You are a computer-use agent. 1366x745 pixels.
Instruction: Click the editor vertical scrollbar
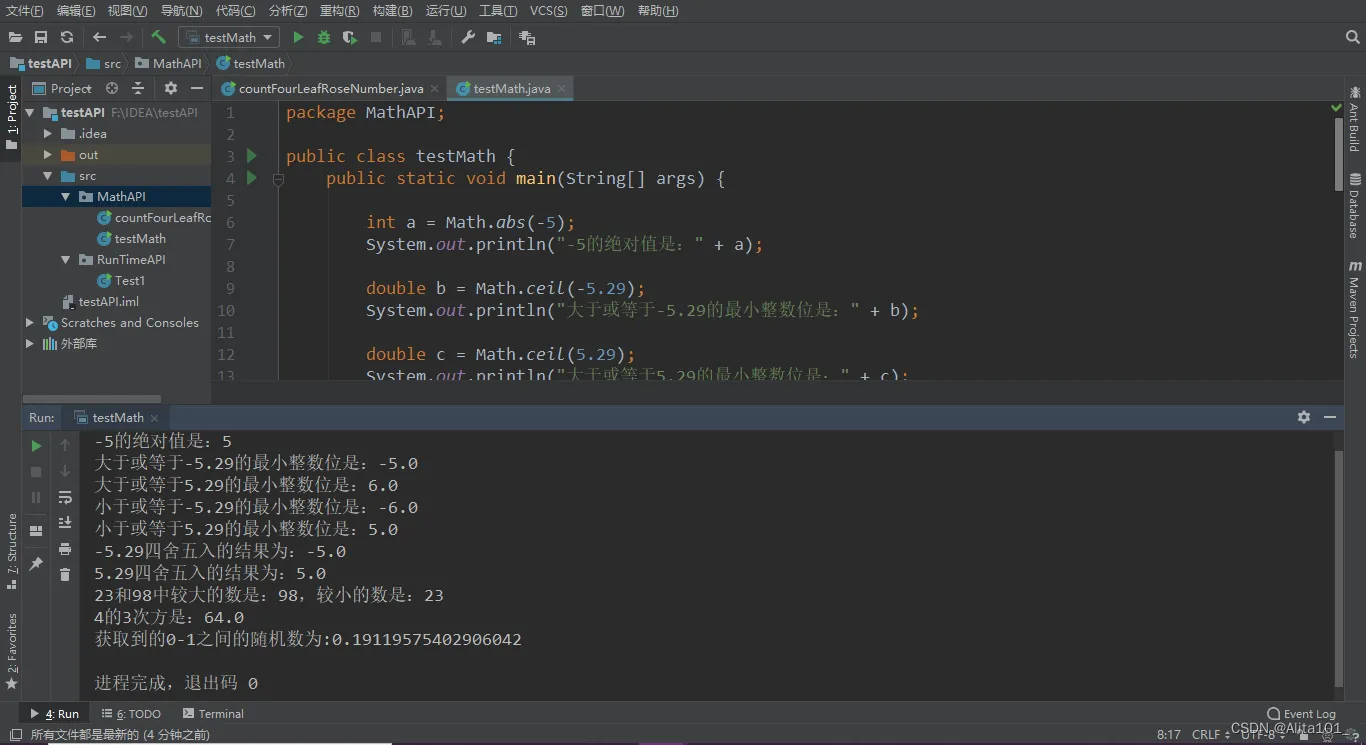pyautogui.click(x=1339, y=154)
